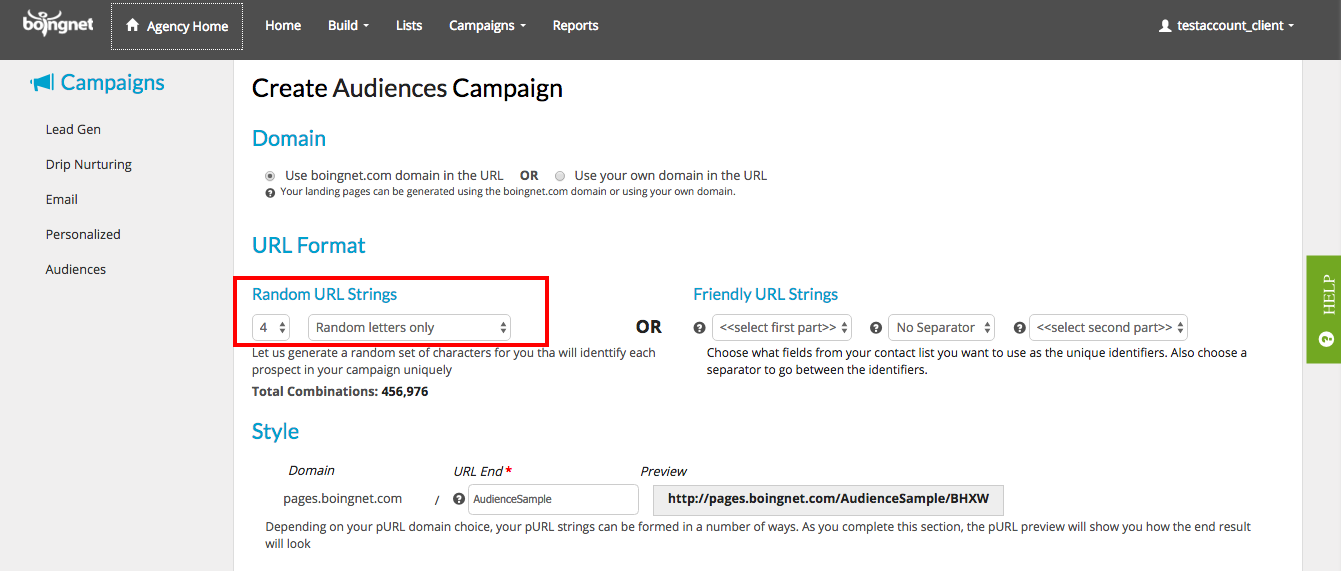The width and height of the screenshot is (1341, 571).
Task: Click help icon before first part select
Action: tap(699, 327)
